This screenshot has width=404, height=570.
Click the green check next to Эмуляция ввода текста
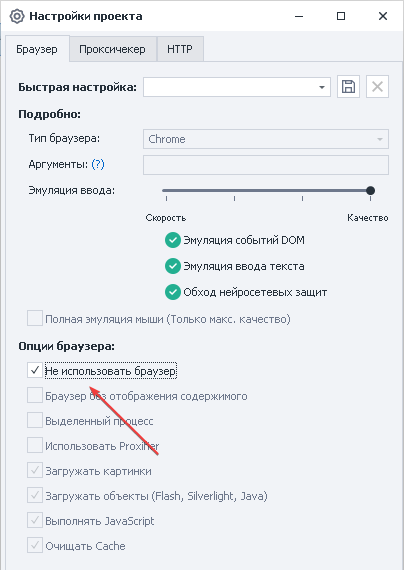[173, 266]
